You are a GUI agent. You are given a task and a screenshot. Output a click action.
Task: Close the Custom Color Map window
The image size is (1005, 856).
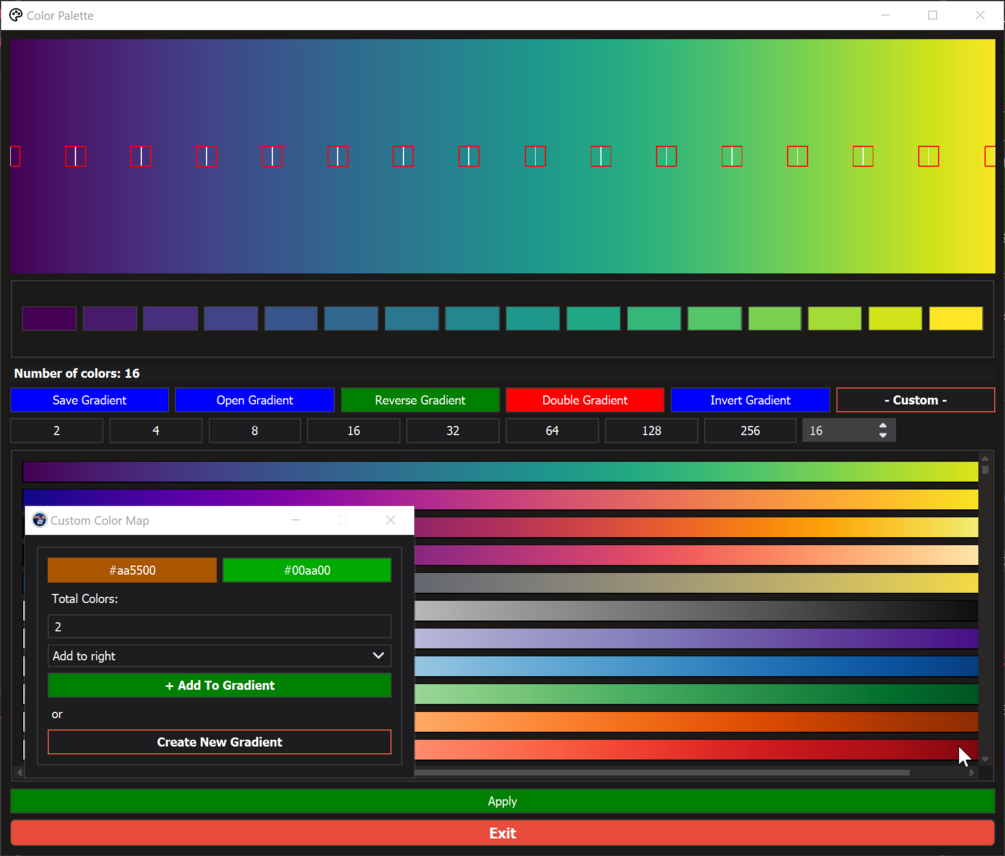tap(390, 520)
